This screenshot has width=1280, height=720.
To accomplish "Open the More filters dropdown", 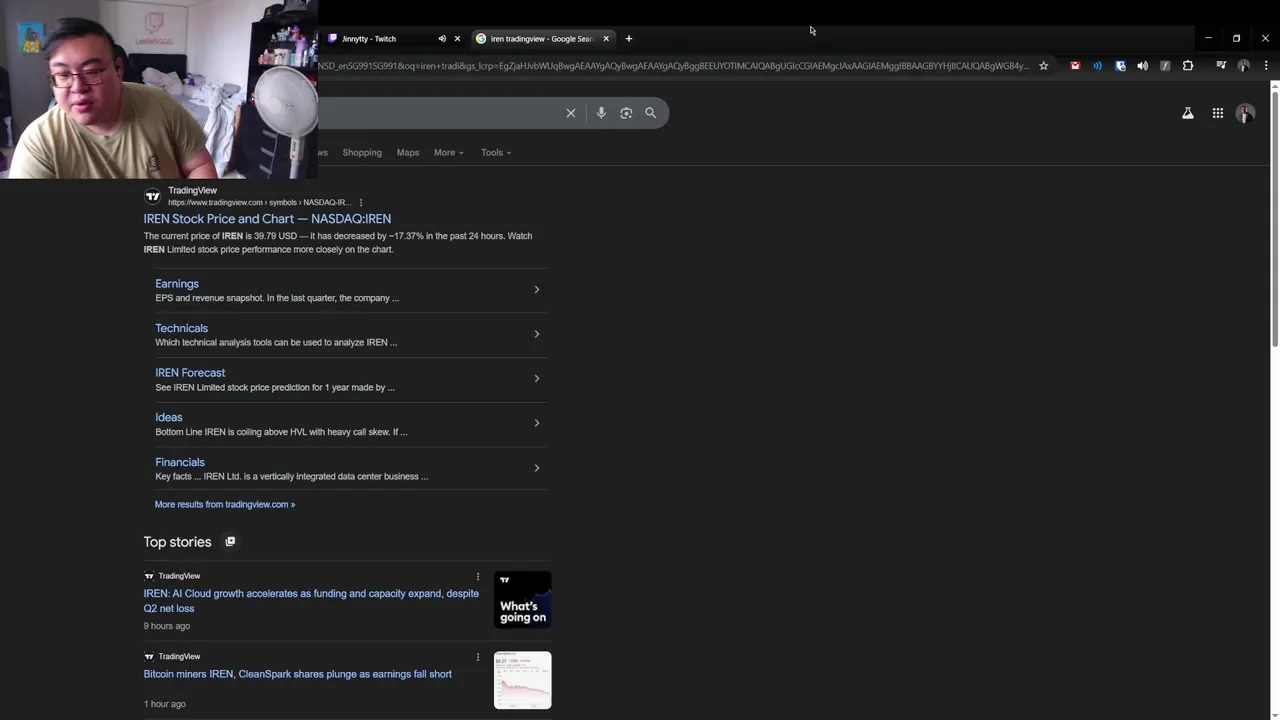I will coord(449,152).
